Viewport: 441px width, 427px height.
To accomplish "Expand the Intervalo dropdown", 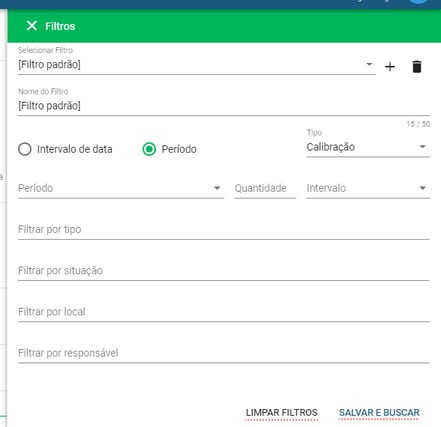I will point(368,188).
